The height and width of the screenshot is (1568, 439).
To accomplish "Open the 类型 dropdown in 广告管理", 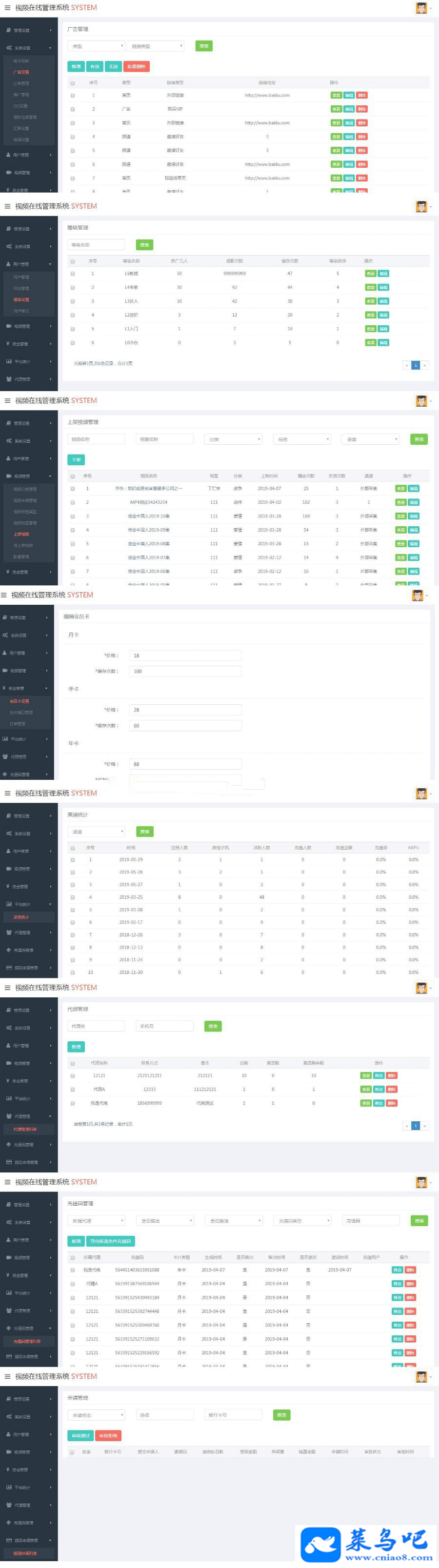I will point(96,46).
